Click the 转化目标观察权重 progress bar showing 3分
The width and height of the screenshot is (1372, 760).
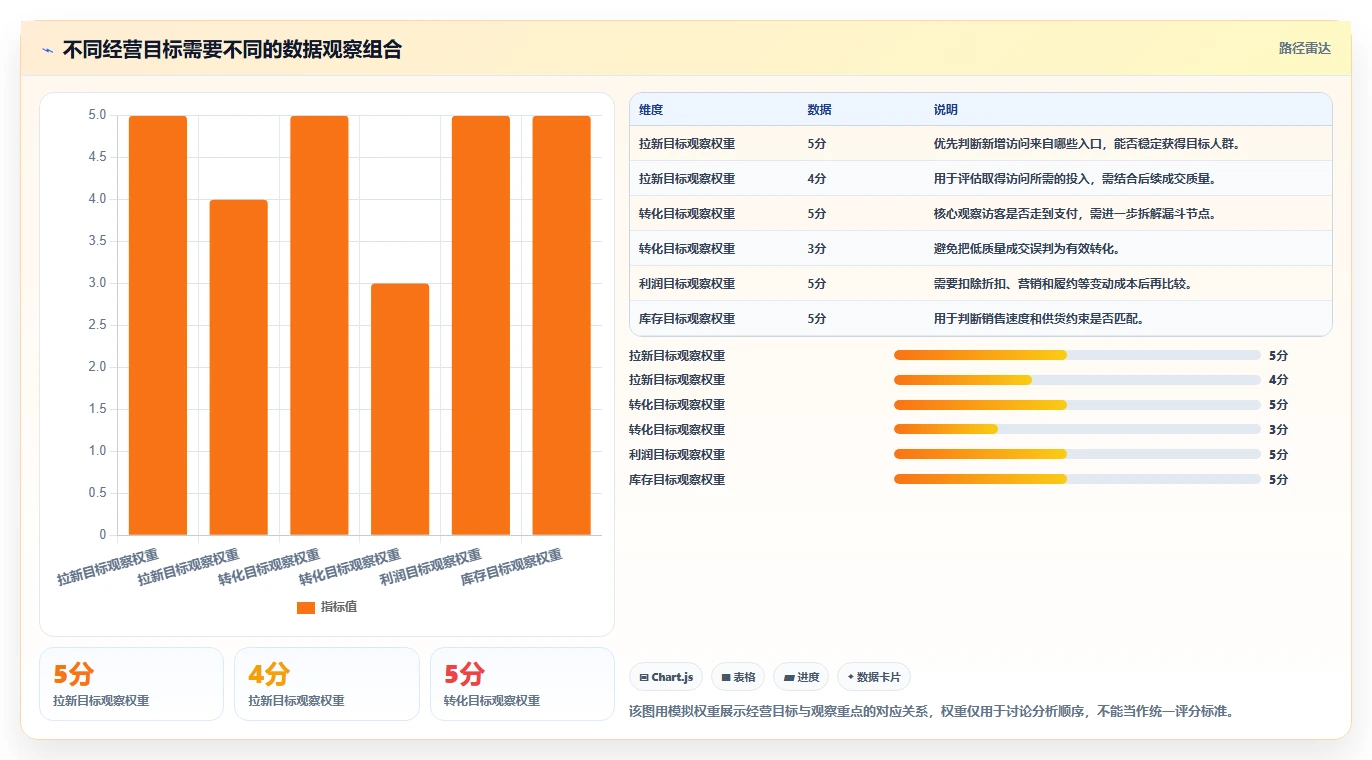tap(1077, 430)
